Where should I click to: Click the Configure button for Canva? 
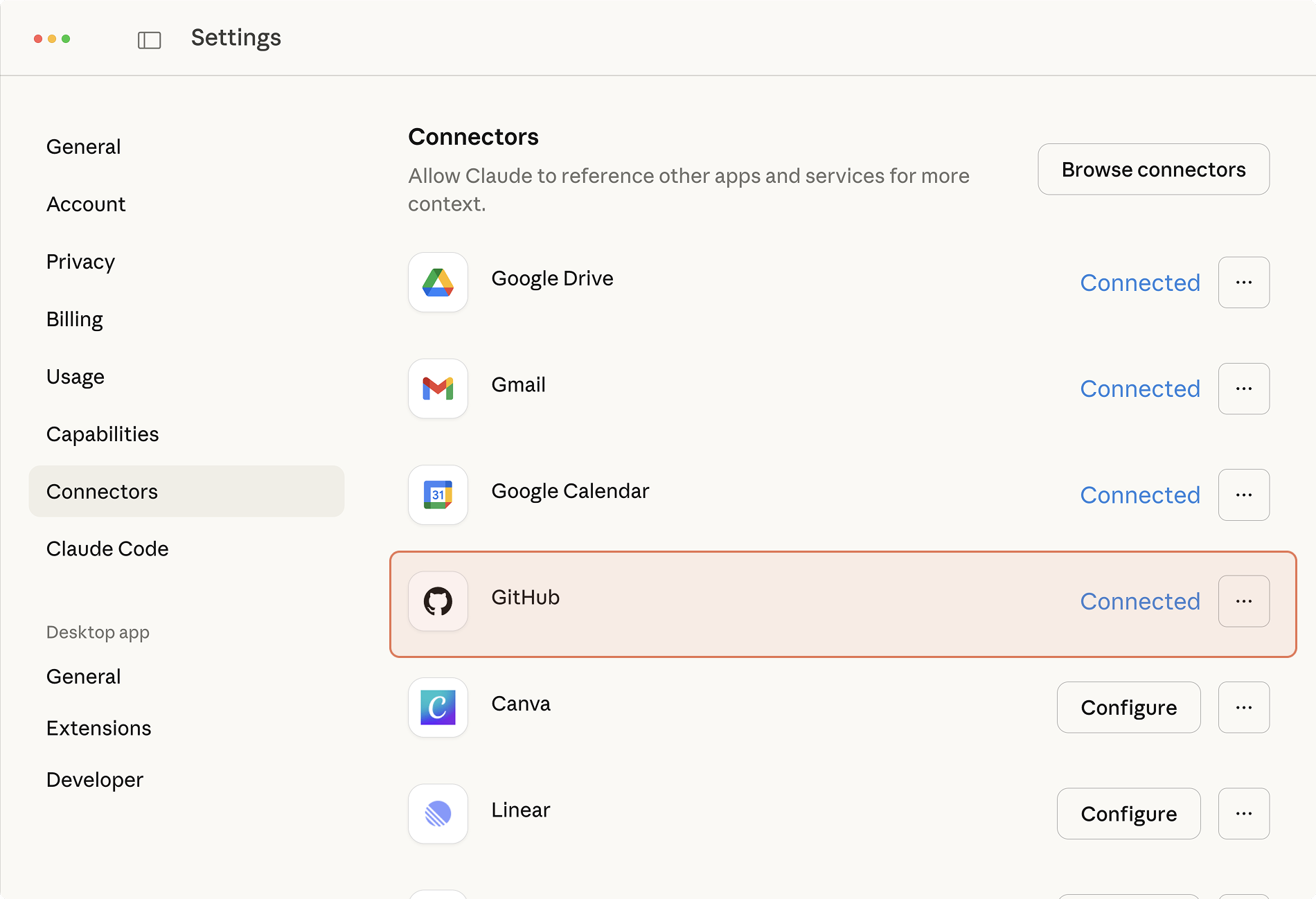click(1128, 707)
